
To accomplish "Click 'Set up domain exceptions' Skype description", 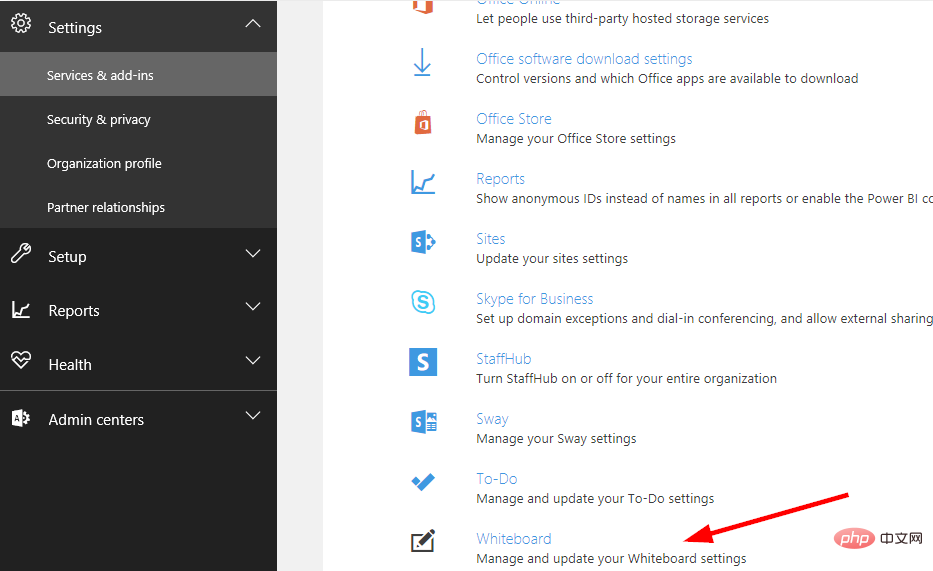I will click(705, 319).
